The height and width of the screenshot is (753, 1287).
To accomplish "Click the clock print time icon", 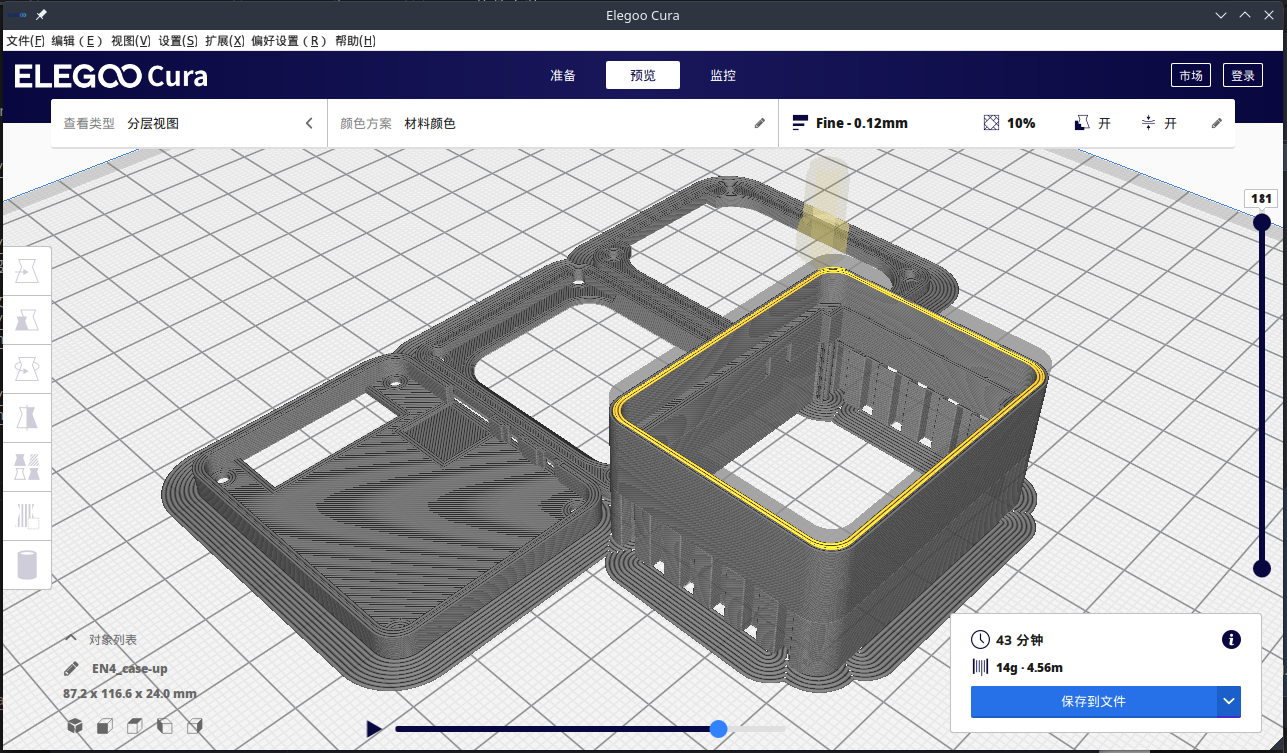I will [981, 639].
